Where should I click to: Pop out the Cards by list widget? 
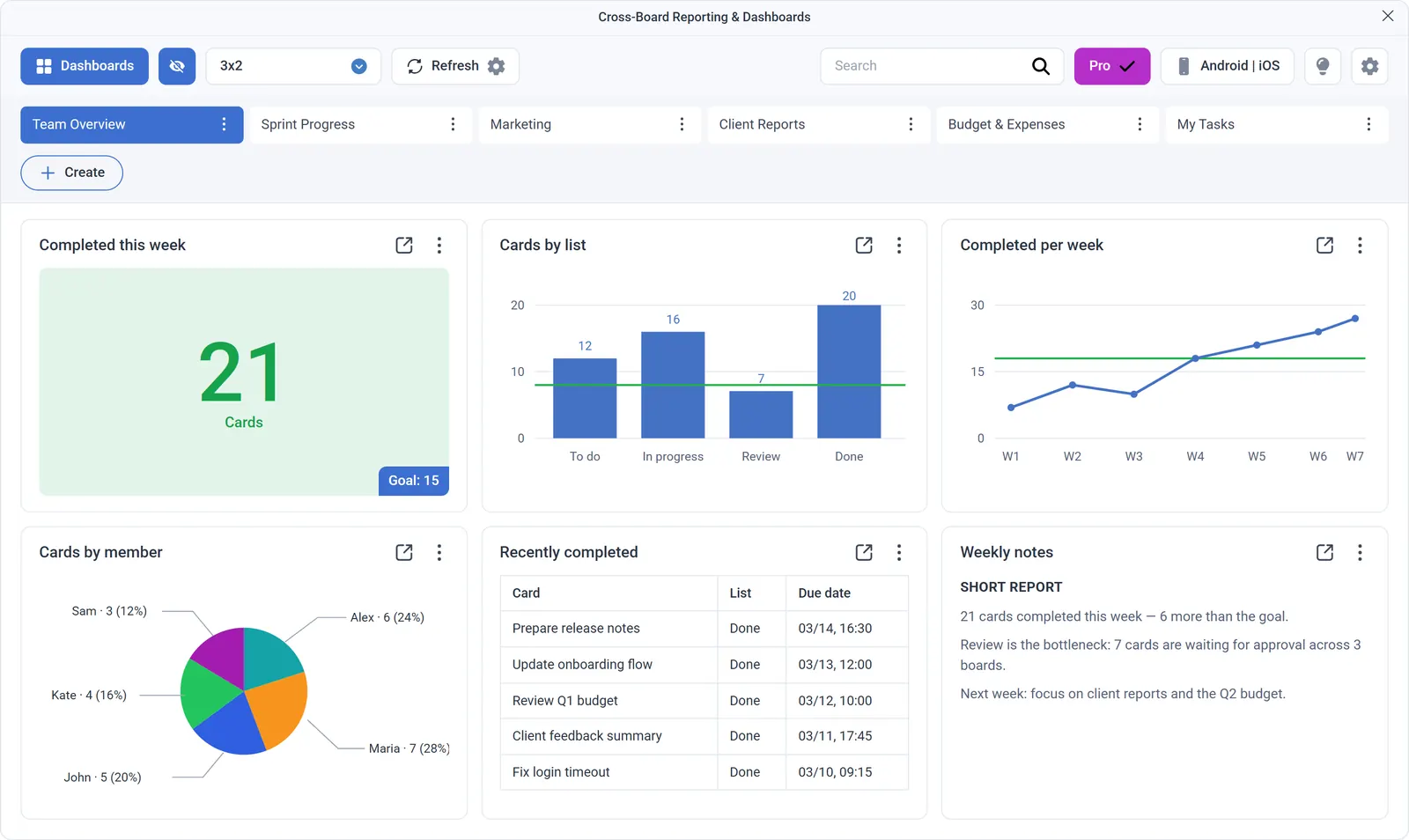tap(864, 245)
